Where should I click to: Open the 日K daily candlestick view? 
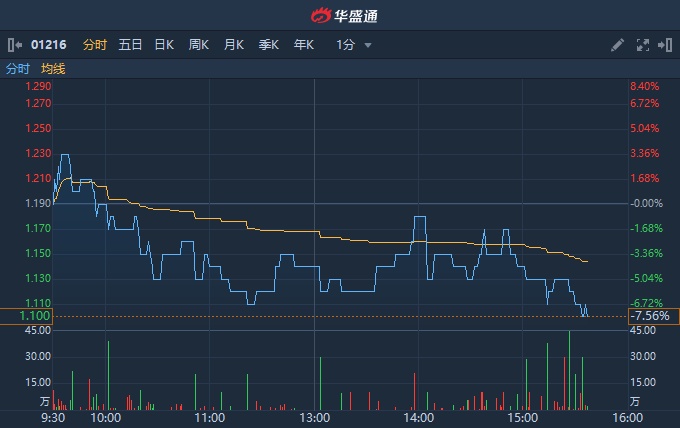[x=164, y=45]
